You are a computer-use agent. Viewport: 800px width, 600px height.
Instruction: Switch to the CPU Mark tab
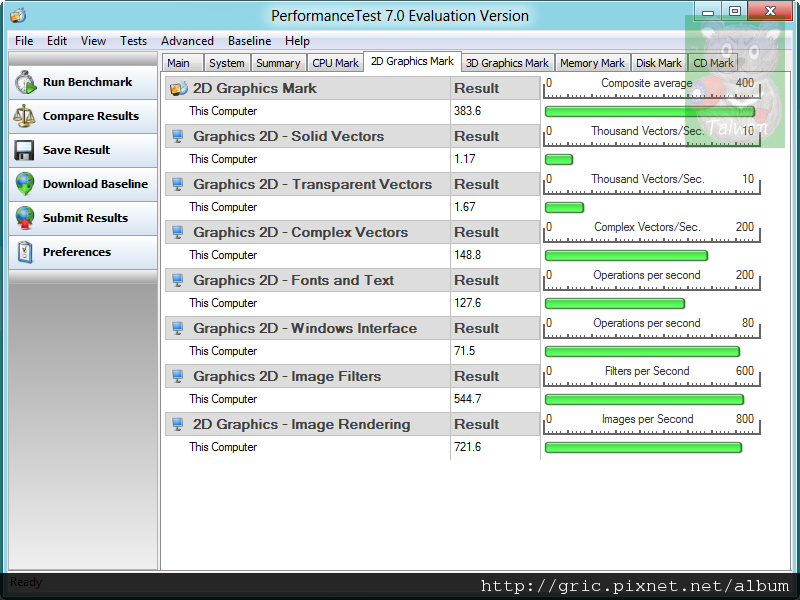point(335,63)
